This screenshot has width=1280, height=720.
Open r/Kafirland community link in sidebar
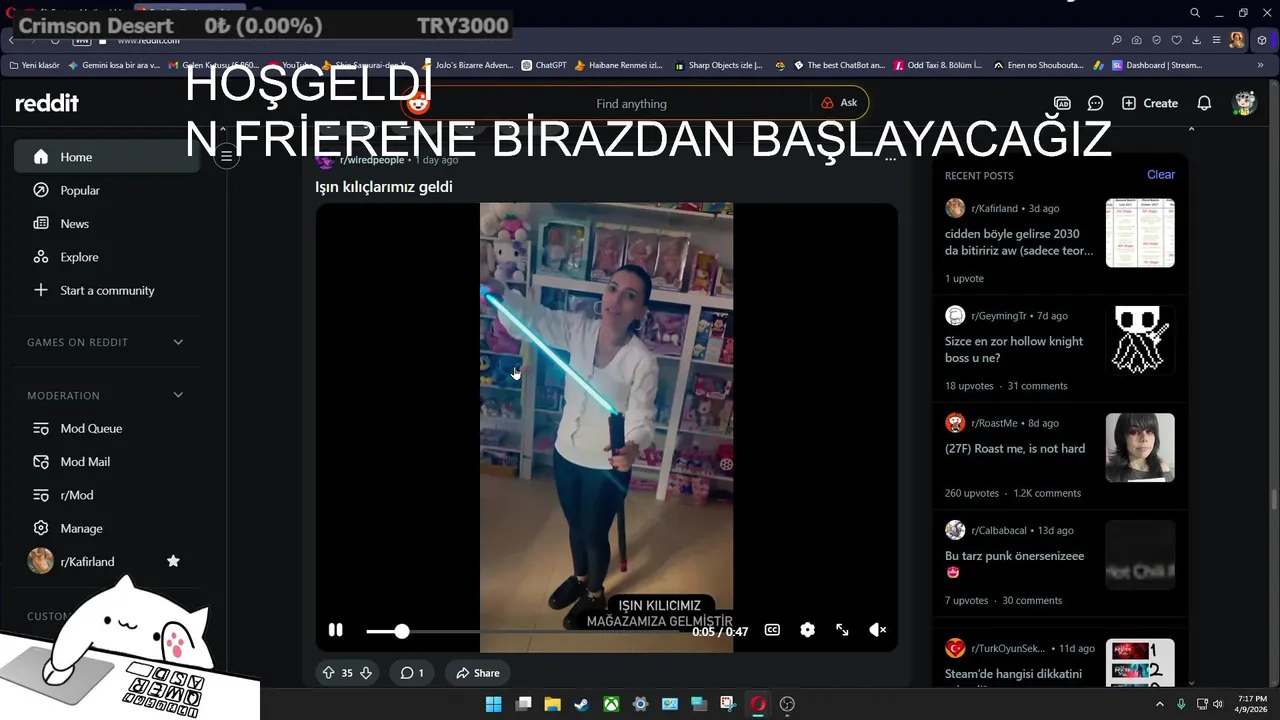pyautogui.click(x=87, y=561)
